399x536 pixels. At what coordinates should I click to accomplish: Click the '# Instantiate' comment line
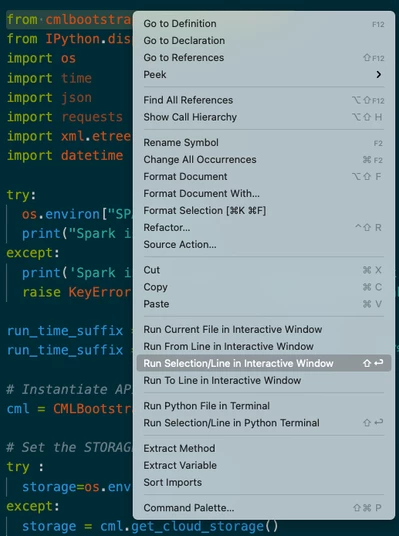click(x=69, y=389)
